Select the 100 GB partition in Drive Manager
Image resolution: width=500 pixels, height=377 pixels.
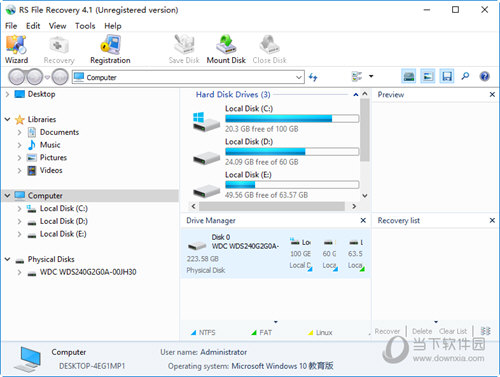301,254
